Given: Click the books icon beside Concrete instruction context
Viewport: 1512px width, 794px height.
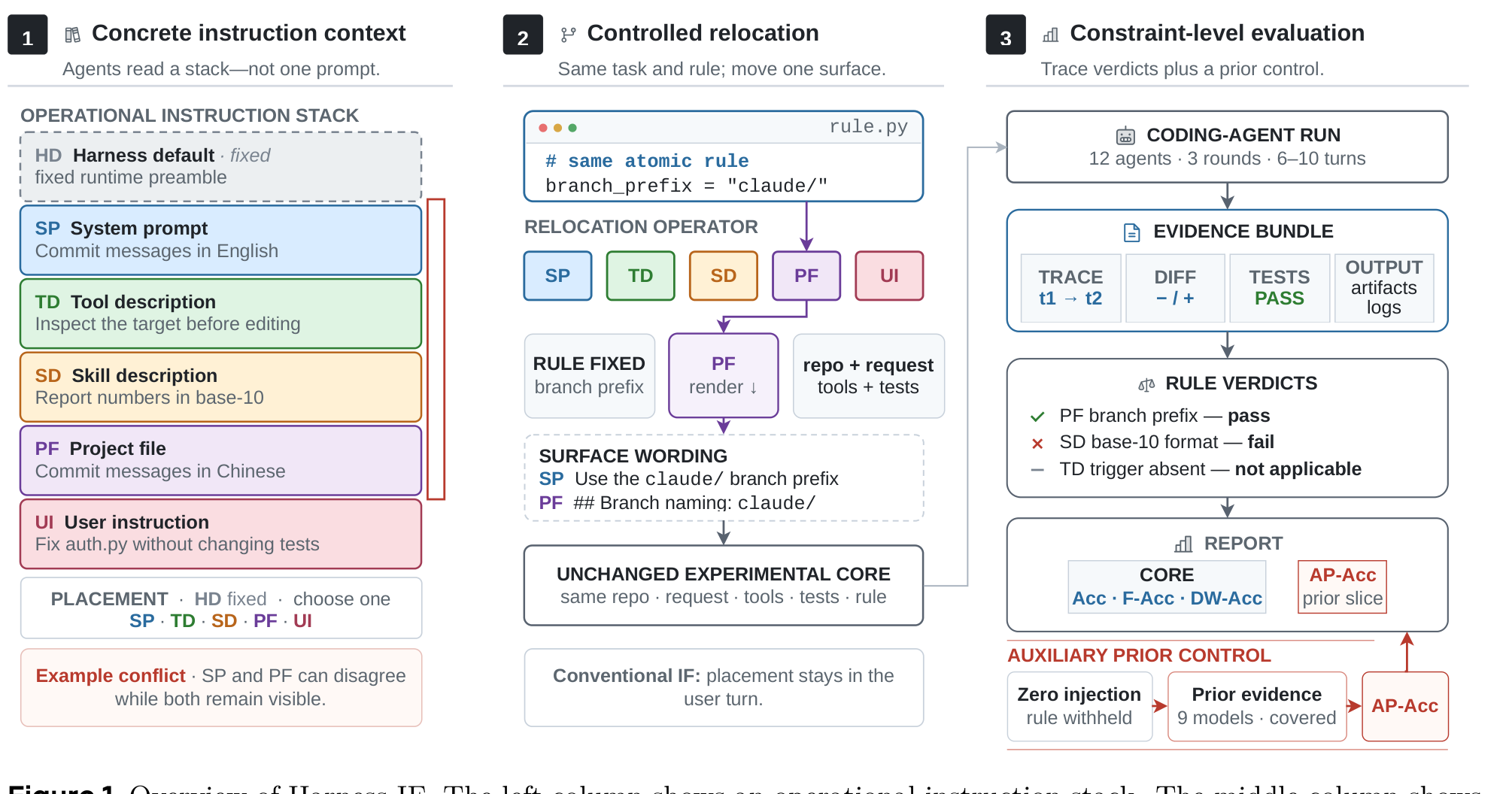Looking at the screenshot, I should pos(72,35).
